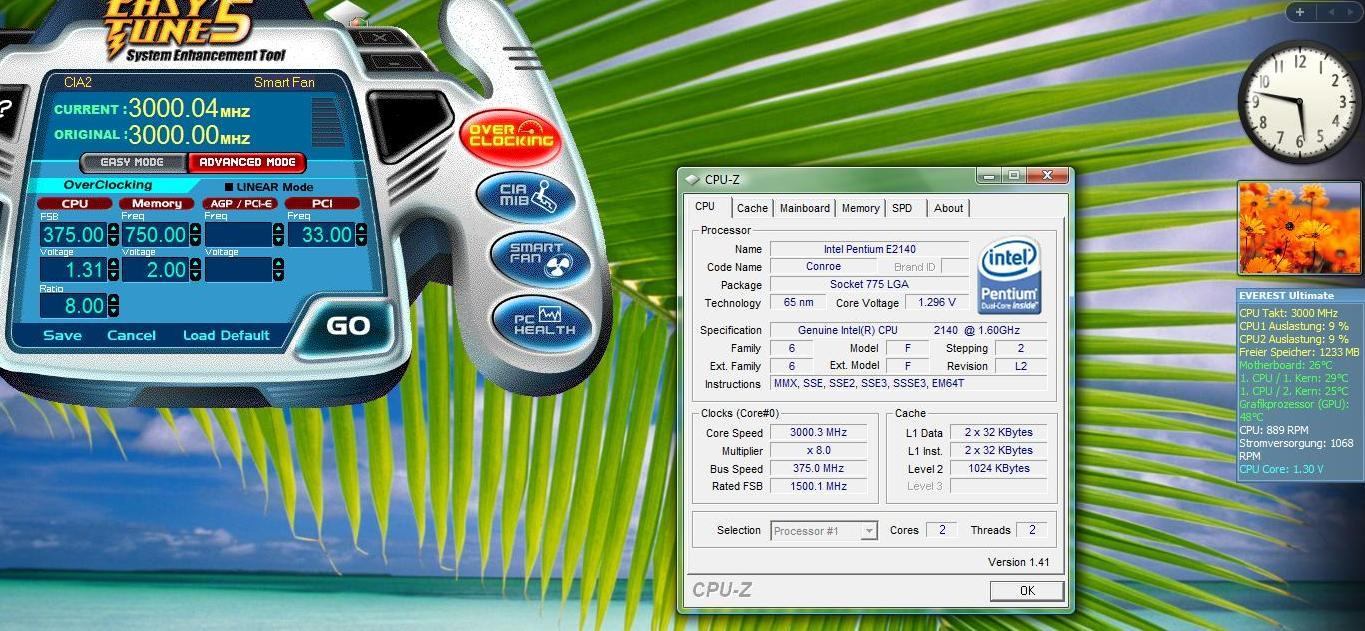Click CPU Takt: 3000 MHz in EVEREST

(x=1288, y=313)
